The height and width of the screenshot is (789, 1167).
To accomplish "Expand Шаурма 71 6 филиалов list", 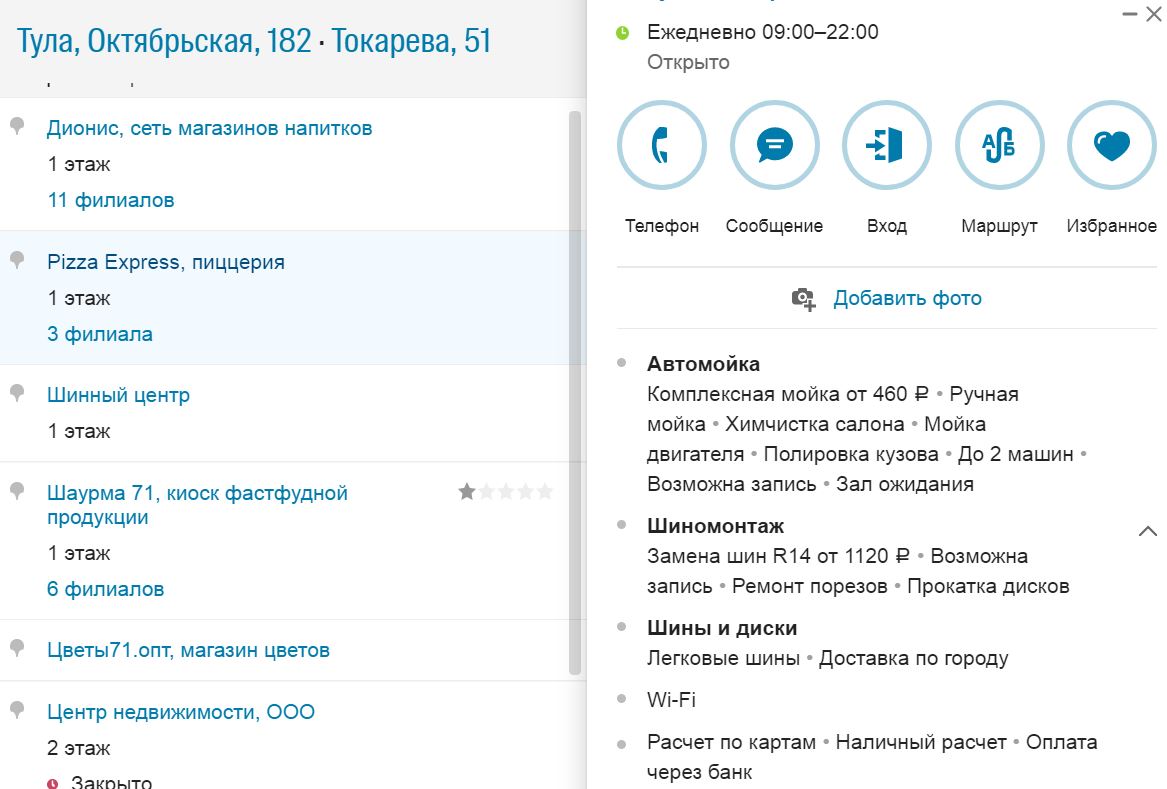I will [105, 589].
